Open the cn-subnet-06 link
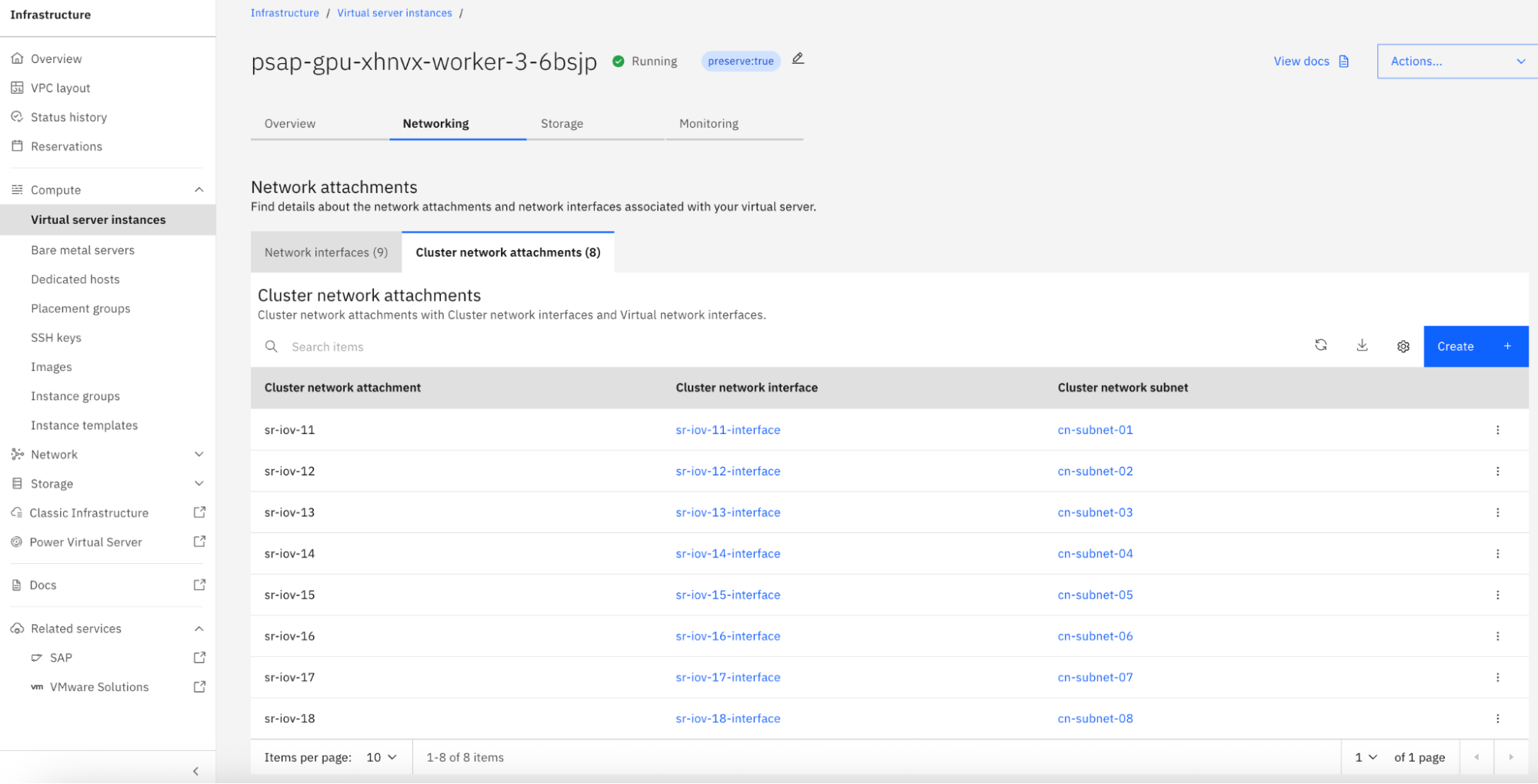Screen dimensions: 1538x784 (x=1095, y=636)
